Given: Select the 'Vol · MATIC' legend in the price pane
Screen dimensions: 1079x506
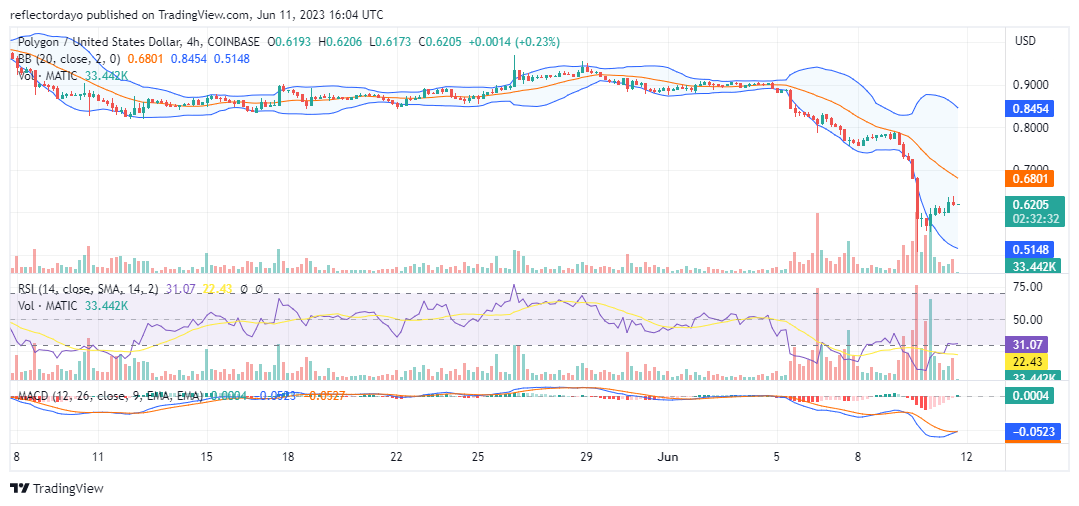Looking at the screenshot, I should [48, 76].
